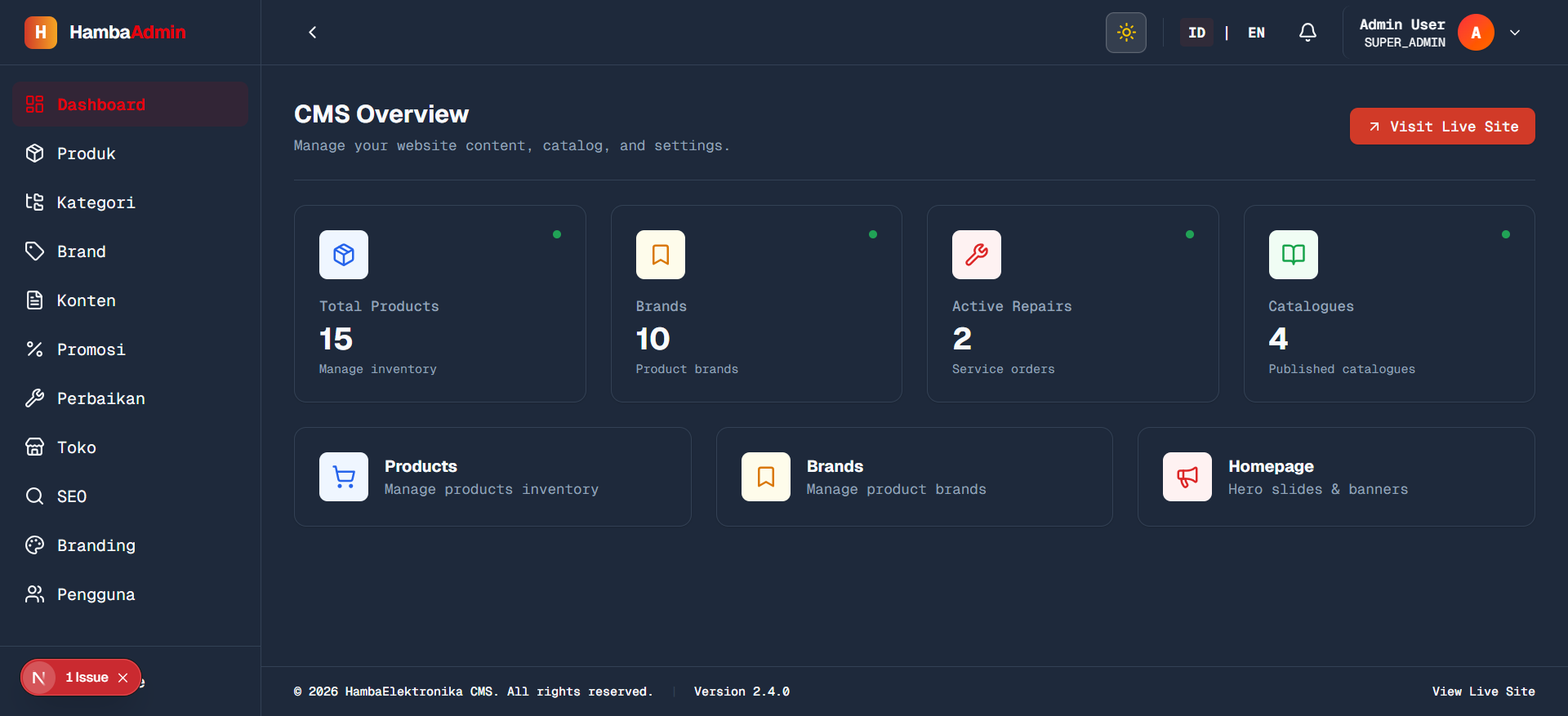Click the N icon on issue badge
1568x716 pixels.
pos(38,678)
